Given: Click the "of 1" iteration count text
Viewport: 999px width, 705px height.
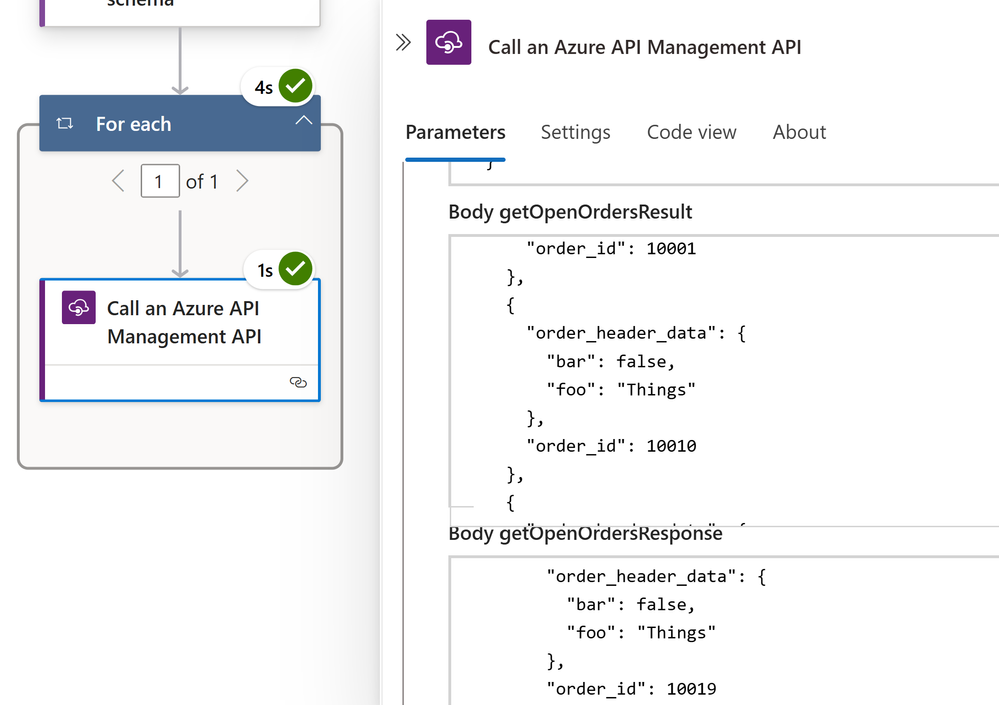Looking at the screenshot, I should pyautogui.click(x=202, y=182).
